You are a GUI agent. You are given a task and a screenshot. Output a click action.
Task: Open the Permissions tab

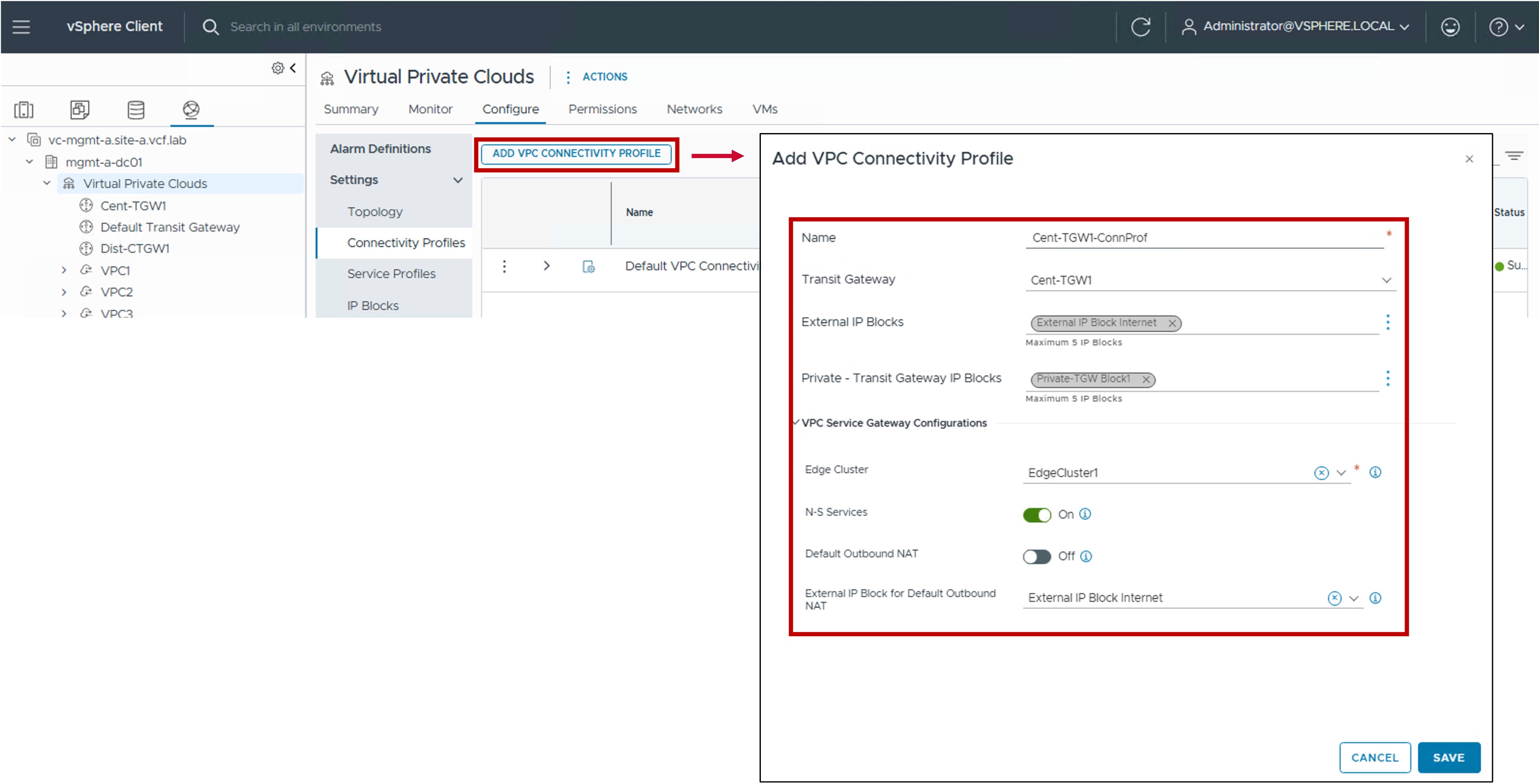pyautogui.click(x=602, y=109)
